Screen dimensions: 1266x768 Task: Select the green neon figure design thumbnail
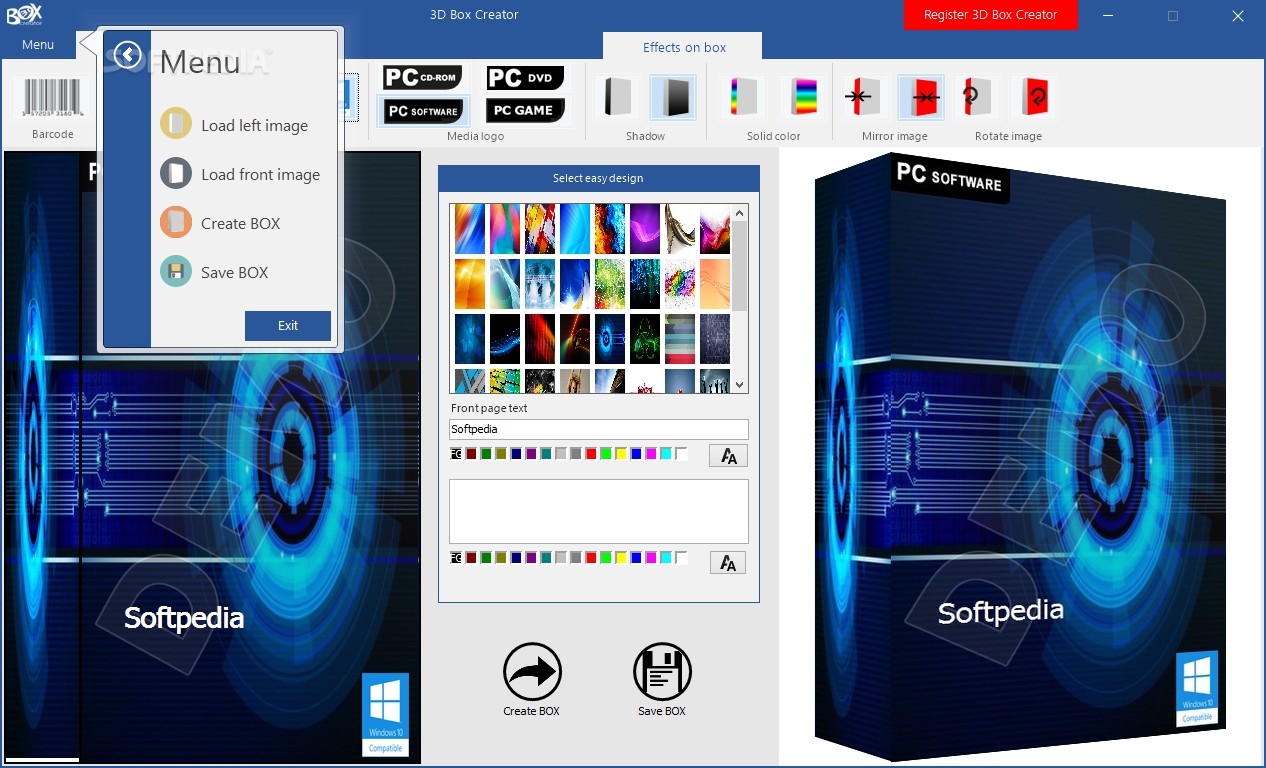(x=644, y=339)
